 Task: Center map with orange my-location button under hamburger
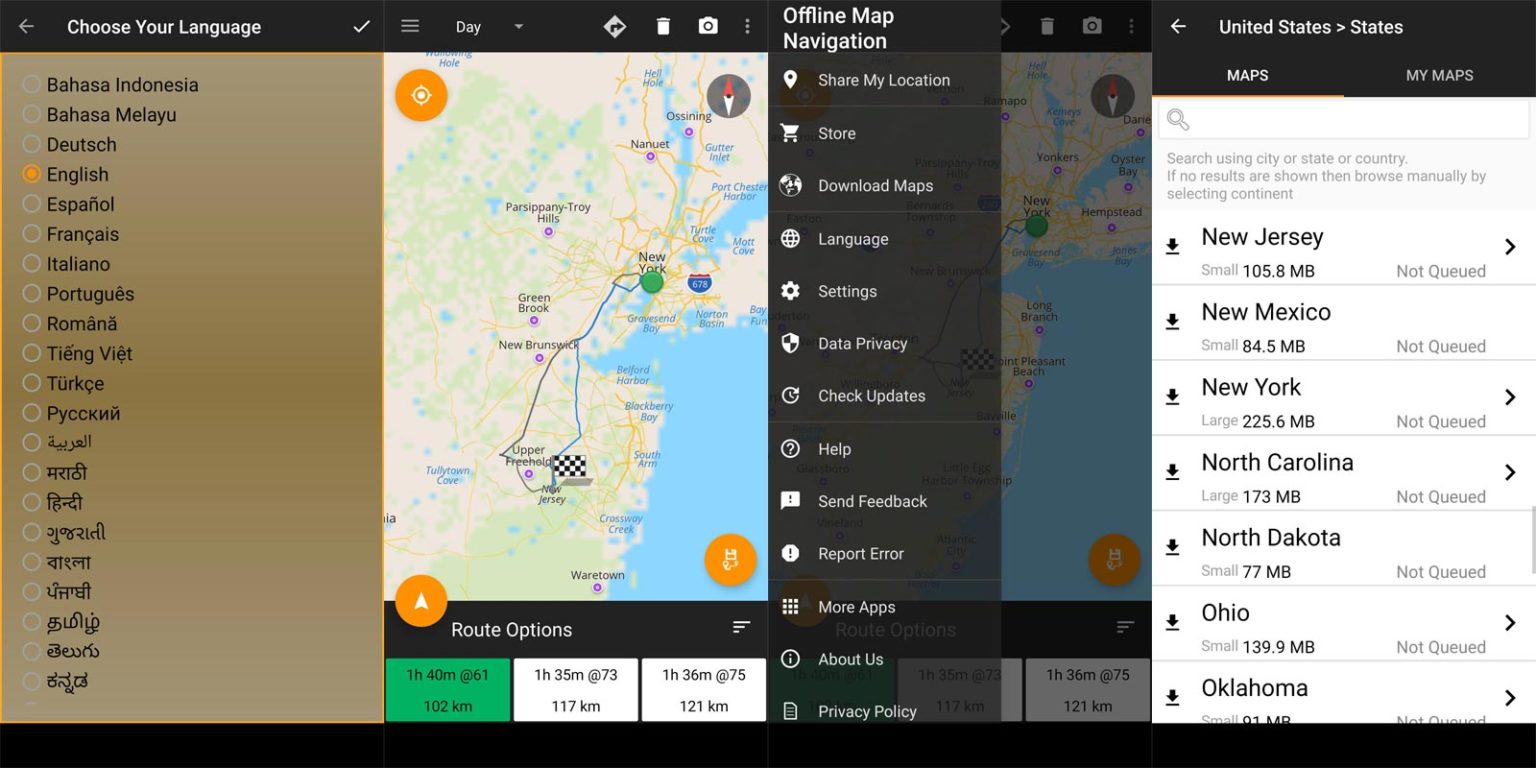click(421, 95)
